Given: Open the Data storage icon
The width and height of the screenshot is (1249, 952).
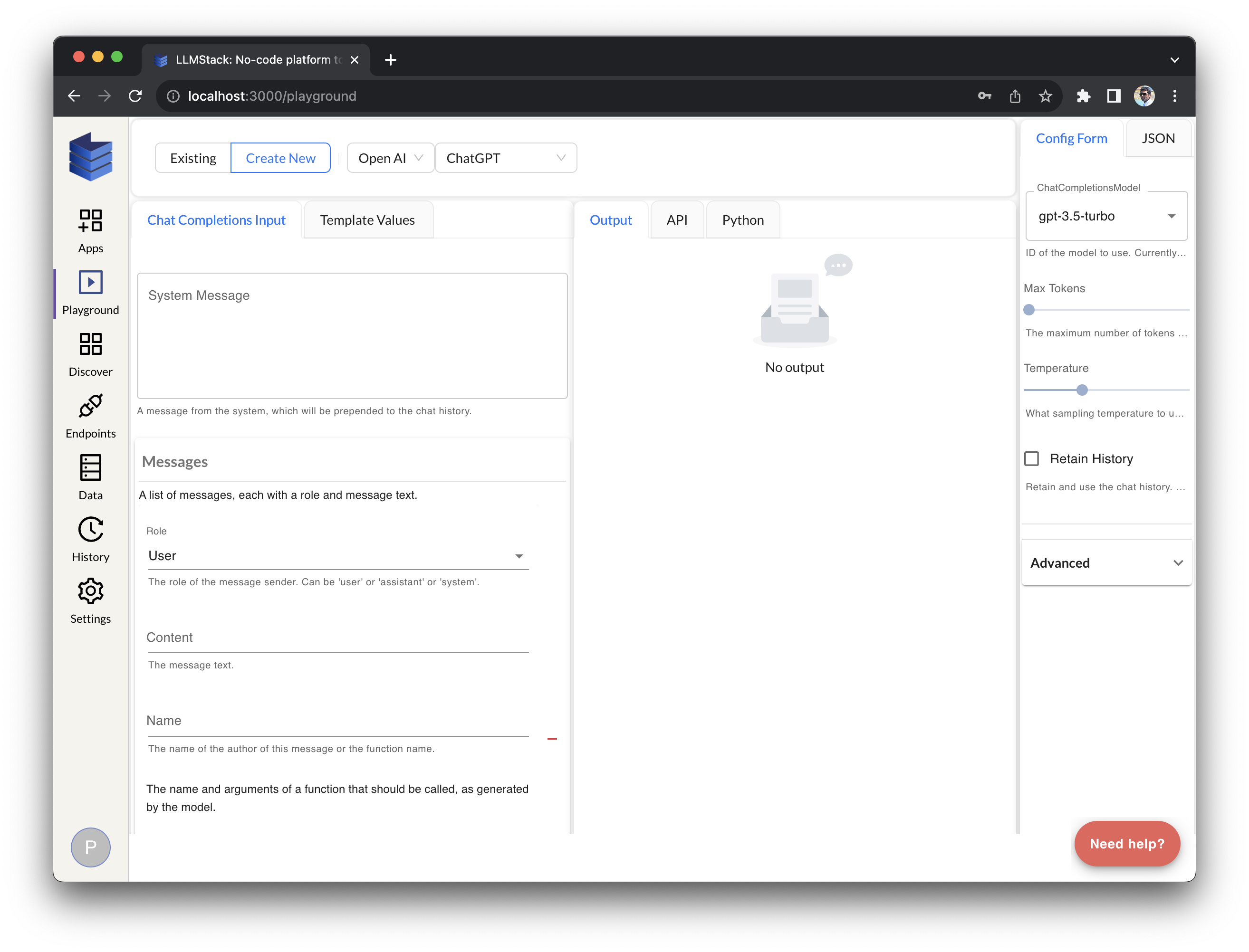Looking at the screenshot, I should [x=90, y=467].
